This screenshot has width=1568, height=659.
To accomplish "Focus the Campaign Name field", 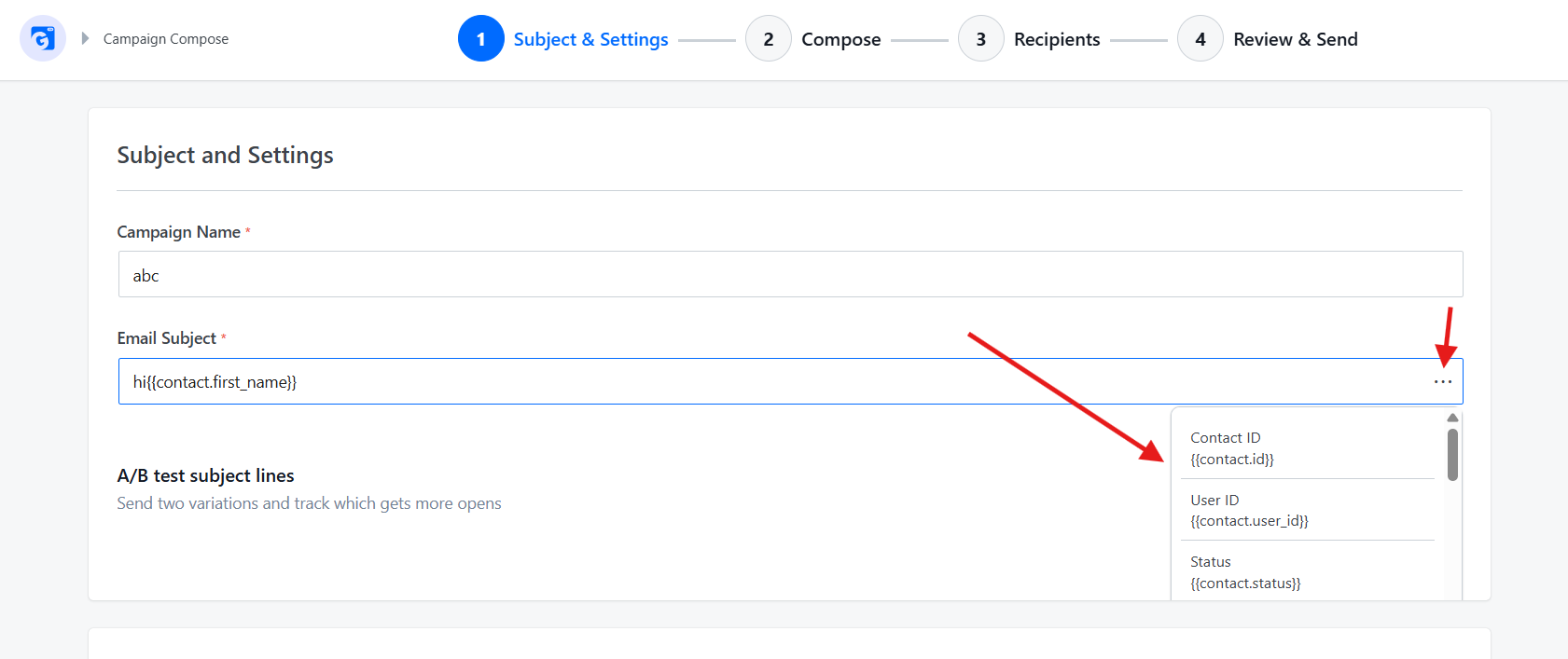I will point(790,274).
